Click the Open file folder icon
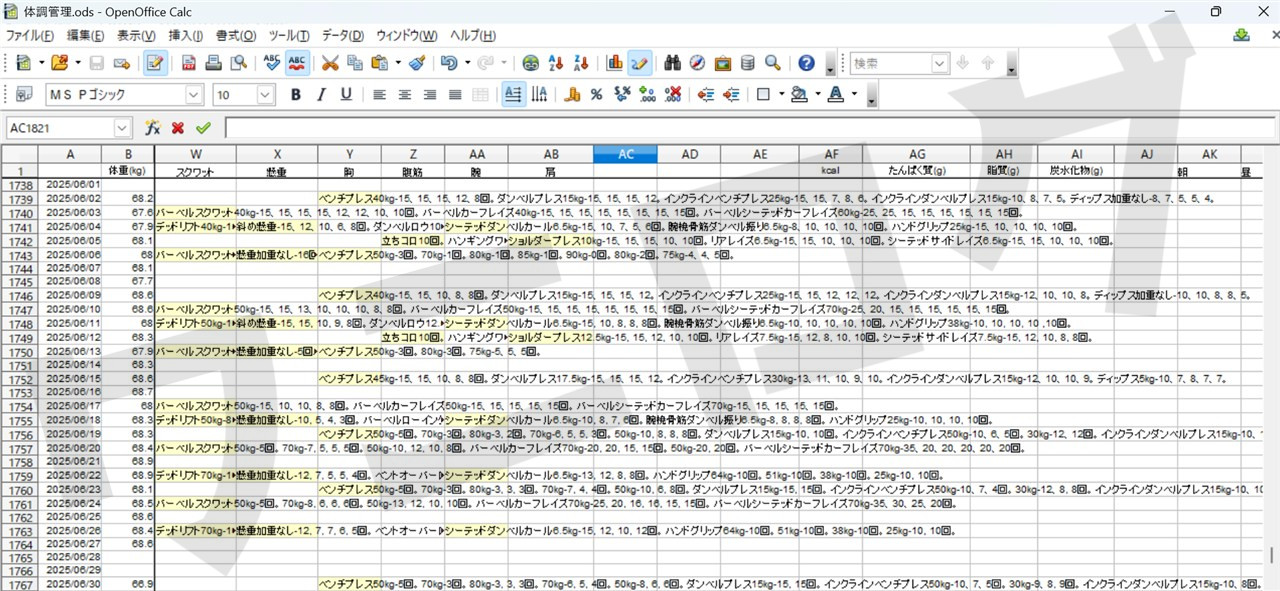The image size is (1280, 591). [x=58, y=63]
